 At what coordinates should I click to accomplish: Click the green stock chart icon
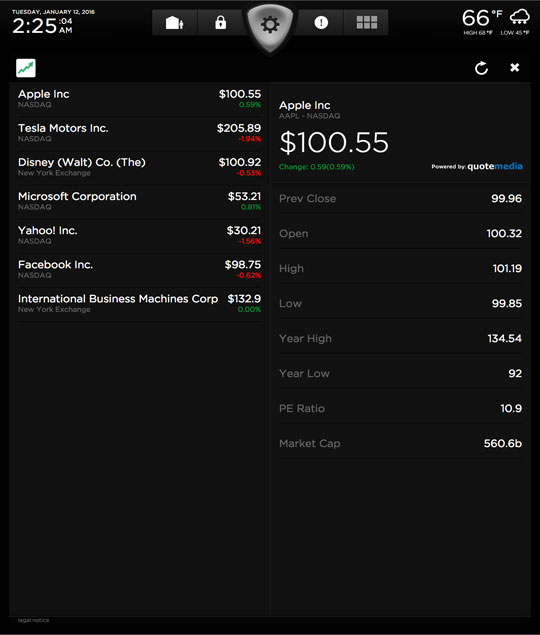pyautogui.click(x=26, y=68)
